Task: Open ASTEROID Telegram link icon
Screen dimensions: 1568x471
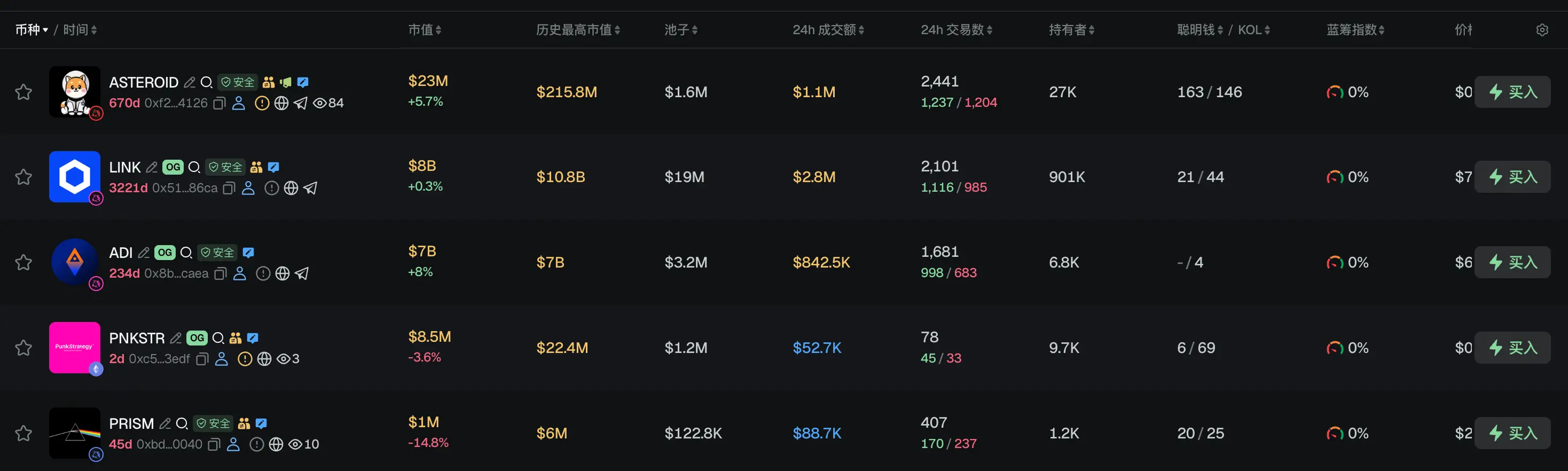Action: coord(301,104)
